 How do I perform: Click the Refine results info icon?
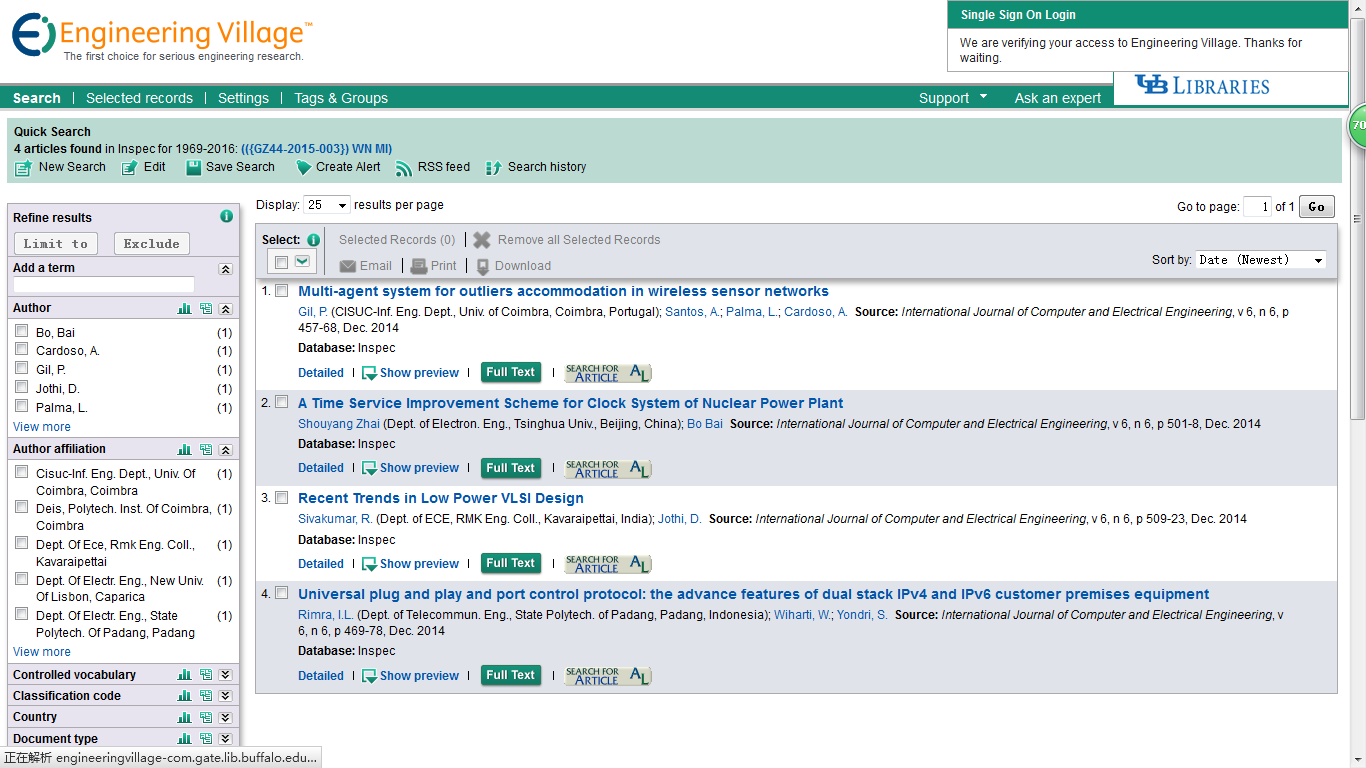click(x=226, y=217)
